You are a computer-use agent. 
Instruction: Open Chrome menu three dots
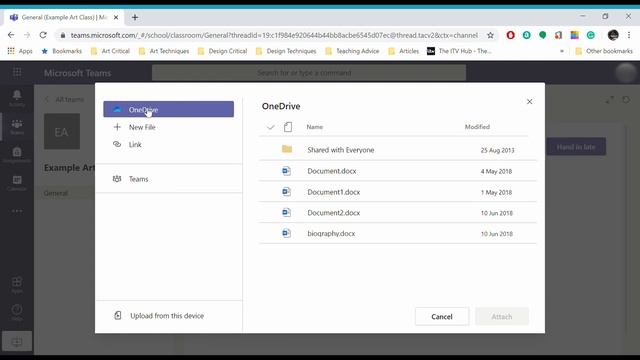point(629,35)
